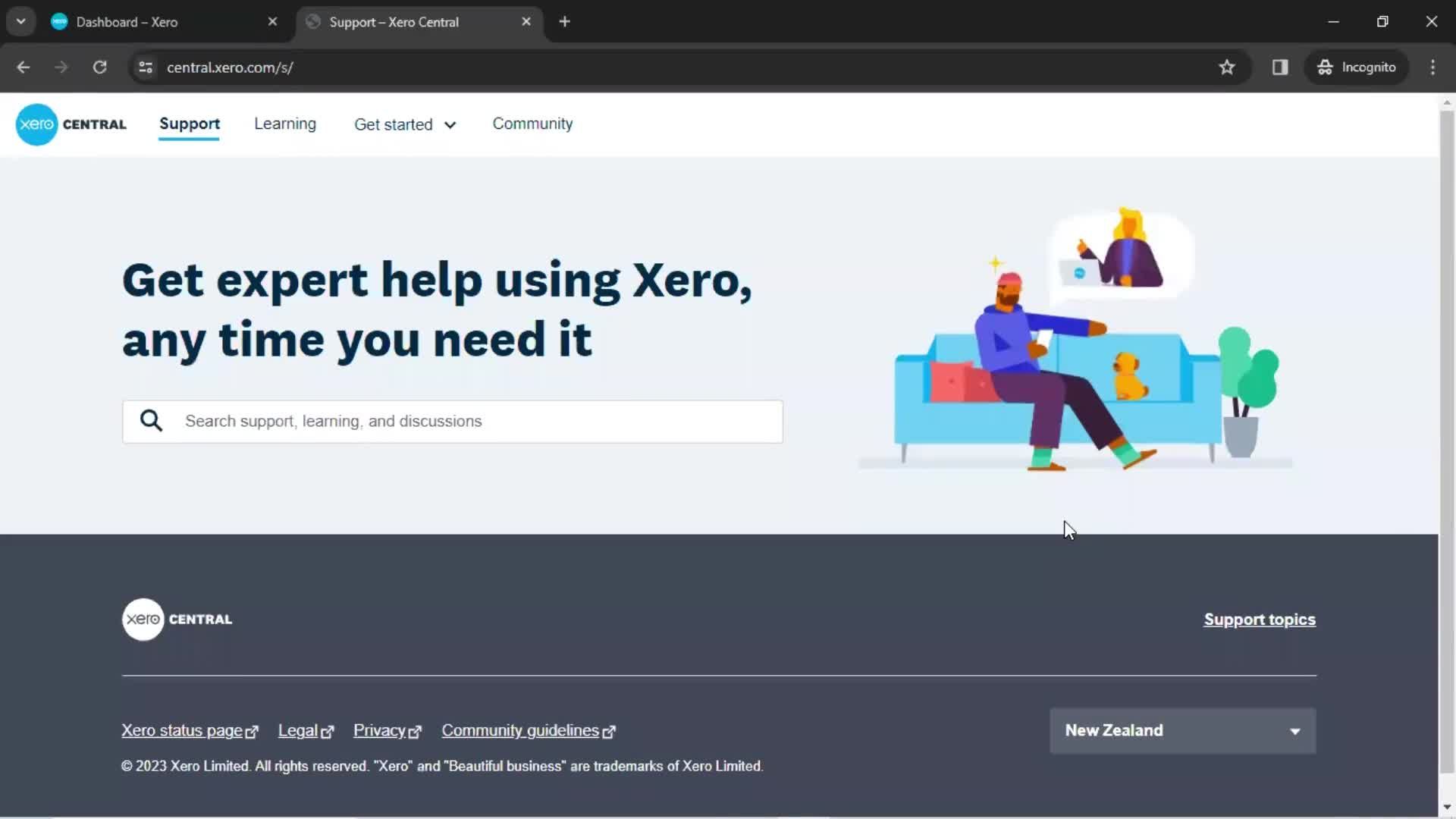The width and height of the screenshot is (1456, 819).
Task: Bookmark this page with the star icon
Action: pos(1227,67)
